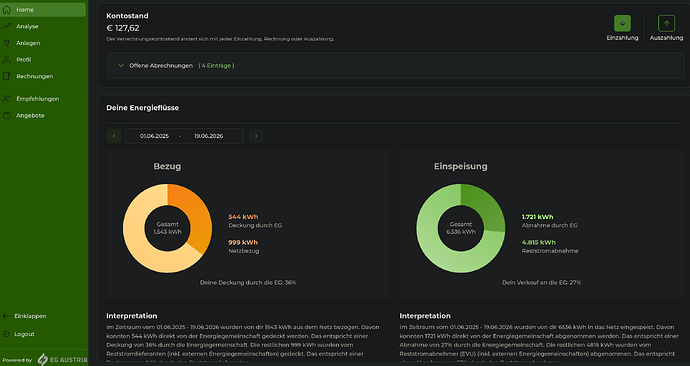Click the Auszahlung up-arrow icon
Image resolution: width=690 pixels, height=366 pixels.
click(666, 23)
